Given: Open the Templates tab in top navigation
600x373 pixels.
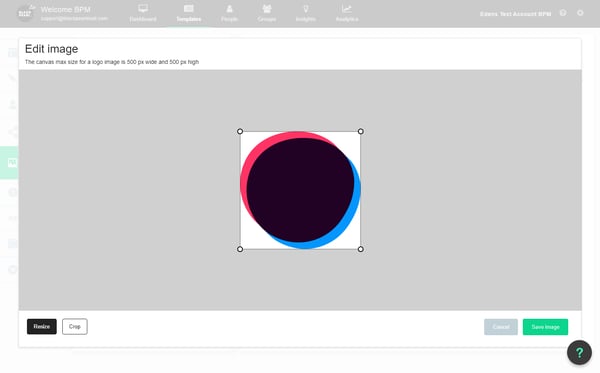Looking at the screenshot, I should pyautogui.click(x=189, y=13).
